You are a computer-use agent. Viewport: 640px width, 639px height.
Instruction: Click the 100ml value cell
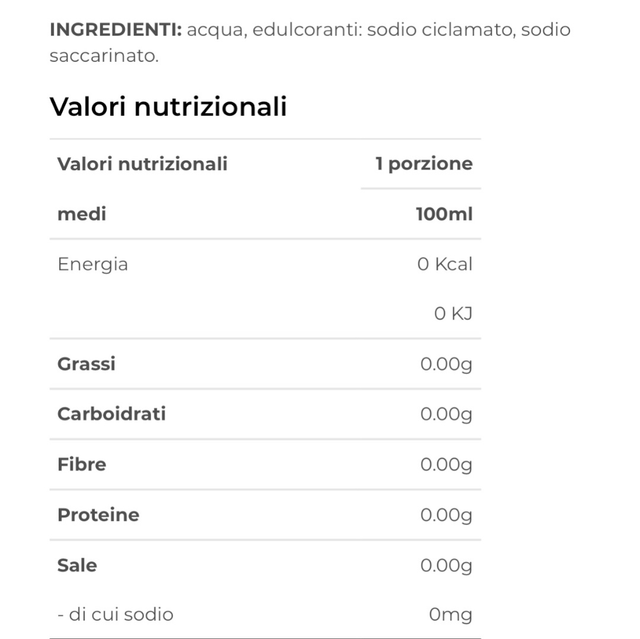(444, 214)
